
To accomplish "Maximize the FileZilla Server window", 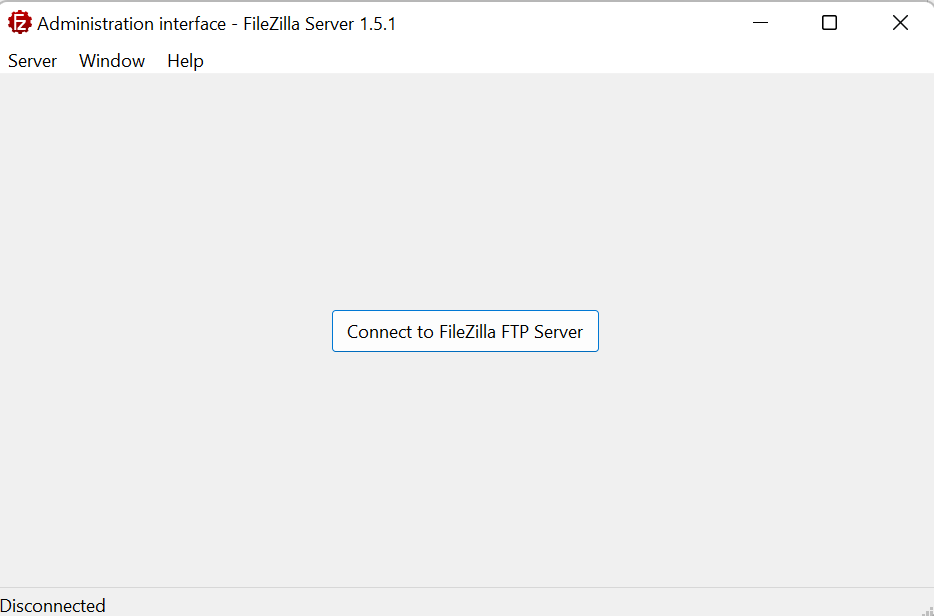I will pyautogui.click(x=829, y=23).
